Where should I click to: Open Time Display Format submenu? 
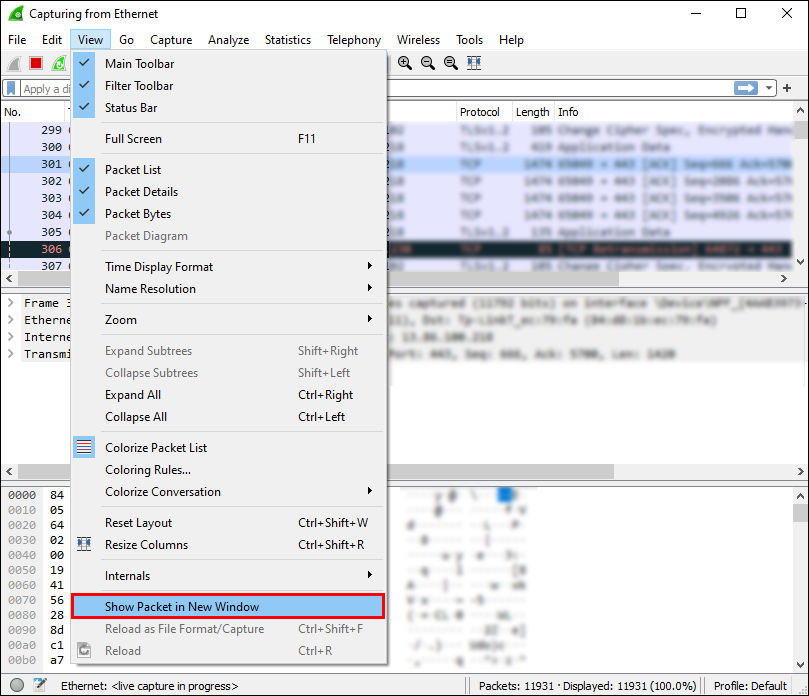point(227,267)
